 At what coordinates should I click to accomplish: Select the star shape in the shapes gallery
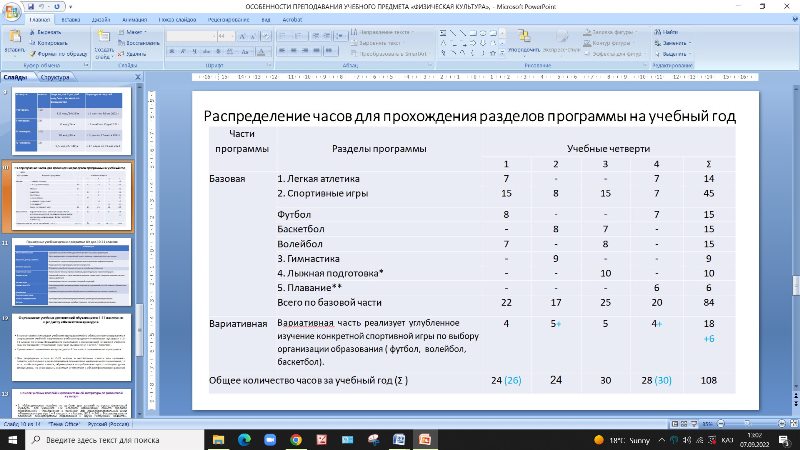point(493,53)
